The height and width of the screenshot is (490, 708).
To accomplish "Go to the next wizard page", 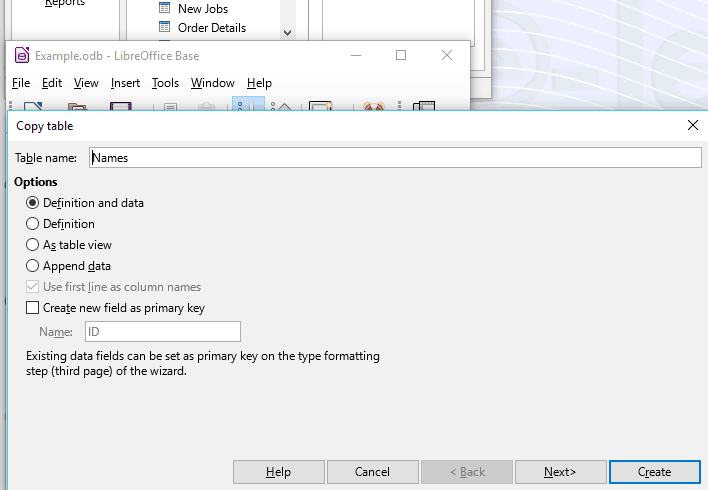I will click(x=560, y=472).
